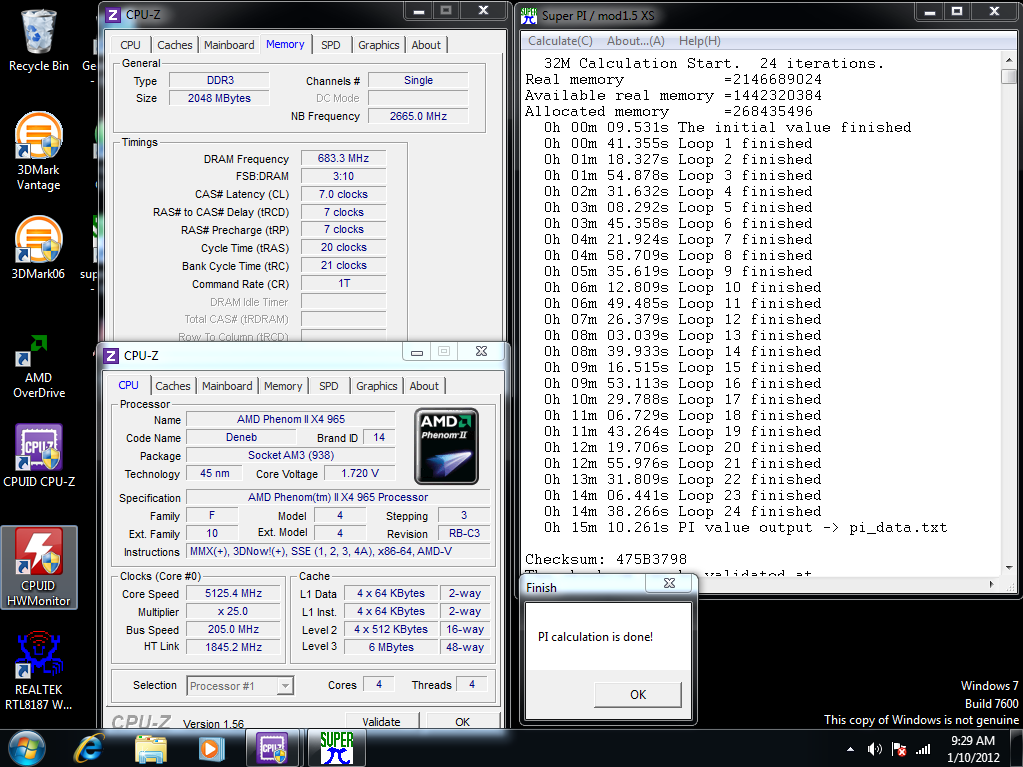This screenshot has height=767, width=1023.
Task: Click the NB Frequency value 2665.0 MHz
Action: click(x=418, y=116)
